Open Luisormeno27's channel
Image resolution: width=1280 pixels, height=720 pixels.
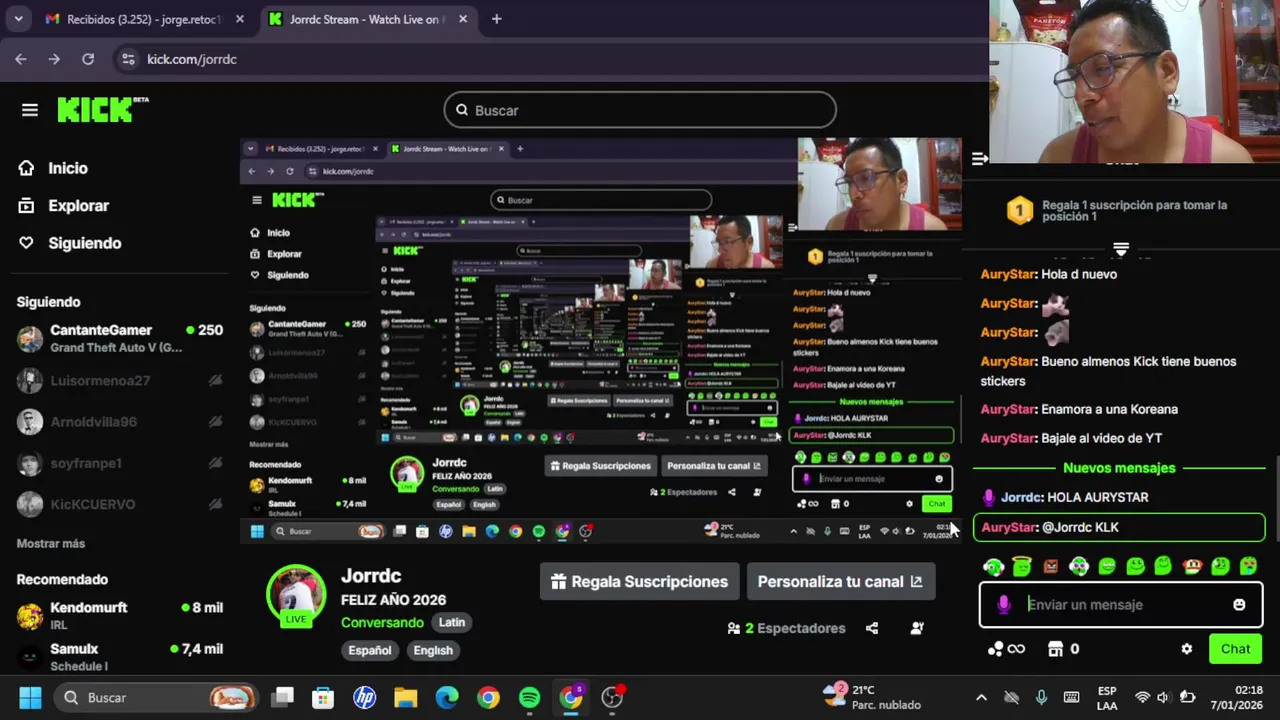[x=120, y=380]
